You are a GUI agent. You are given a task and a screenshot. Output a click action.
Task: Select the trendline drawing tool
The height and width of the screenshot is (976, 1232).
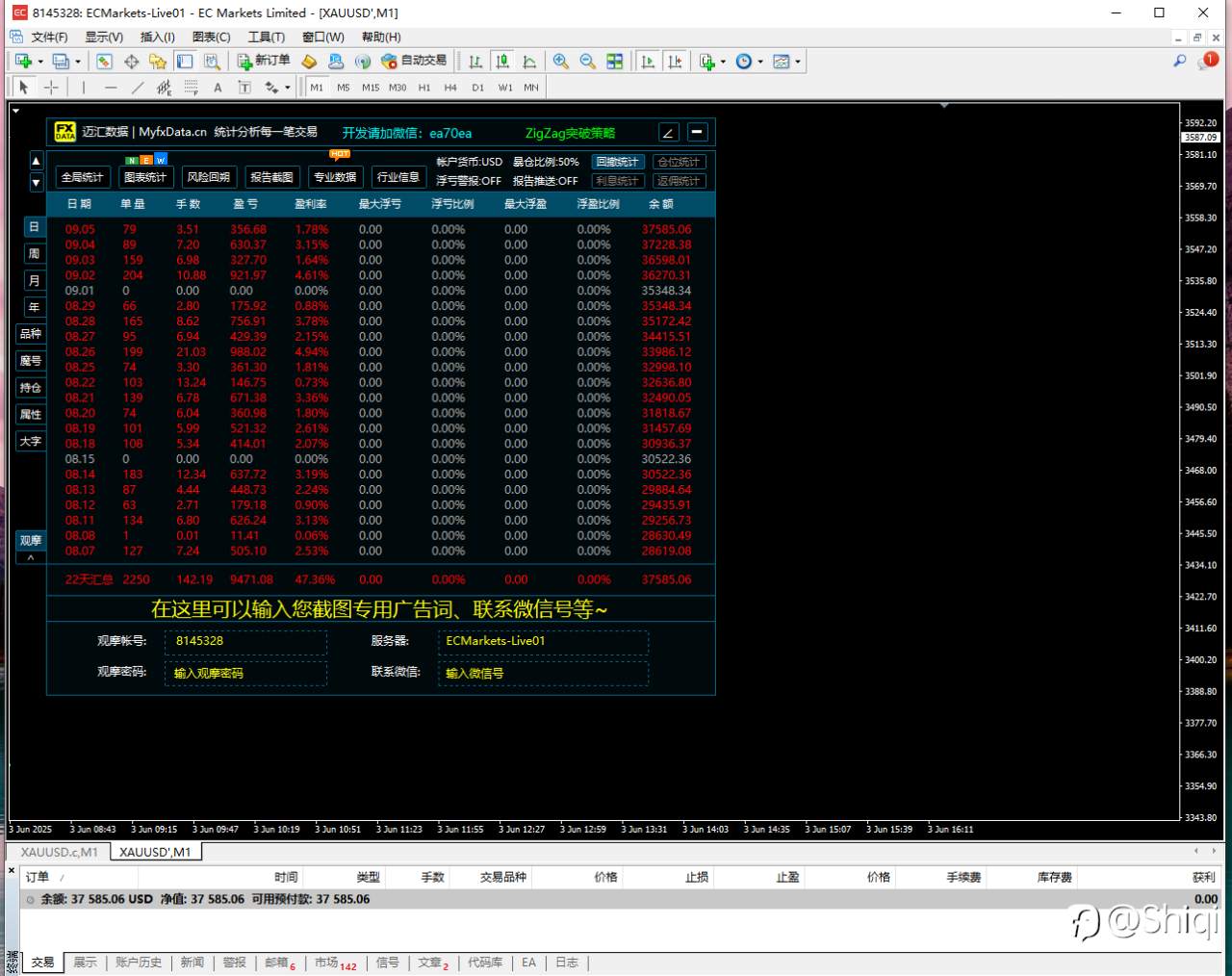pos(138,88)
